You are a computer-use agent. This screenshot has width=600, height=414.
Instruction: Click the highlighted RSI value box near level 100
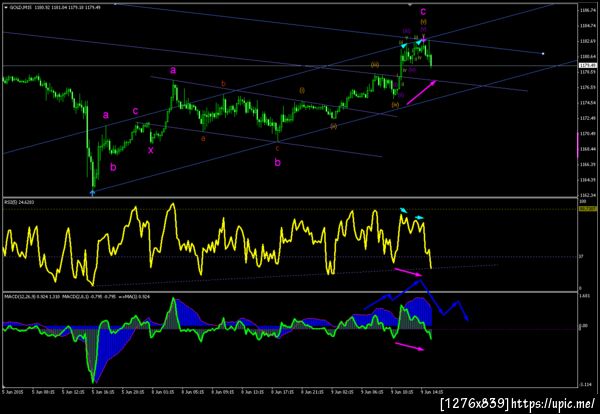pyautogui.click(x=587, y=209)
